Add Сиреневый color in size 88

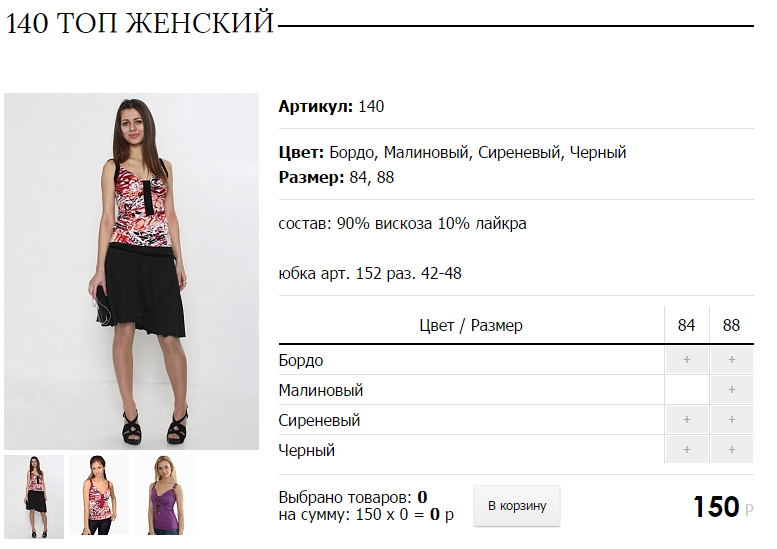[732, 420]
